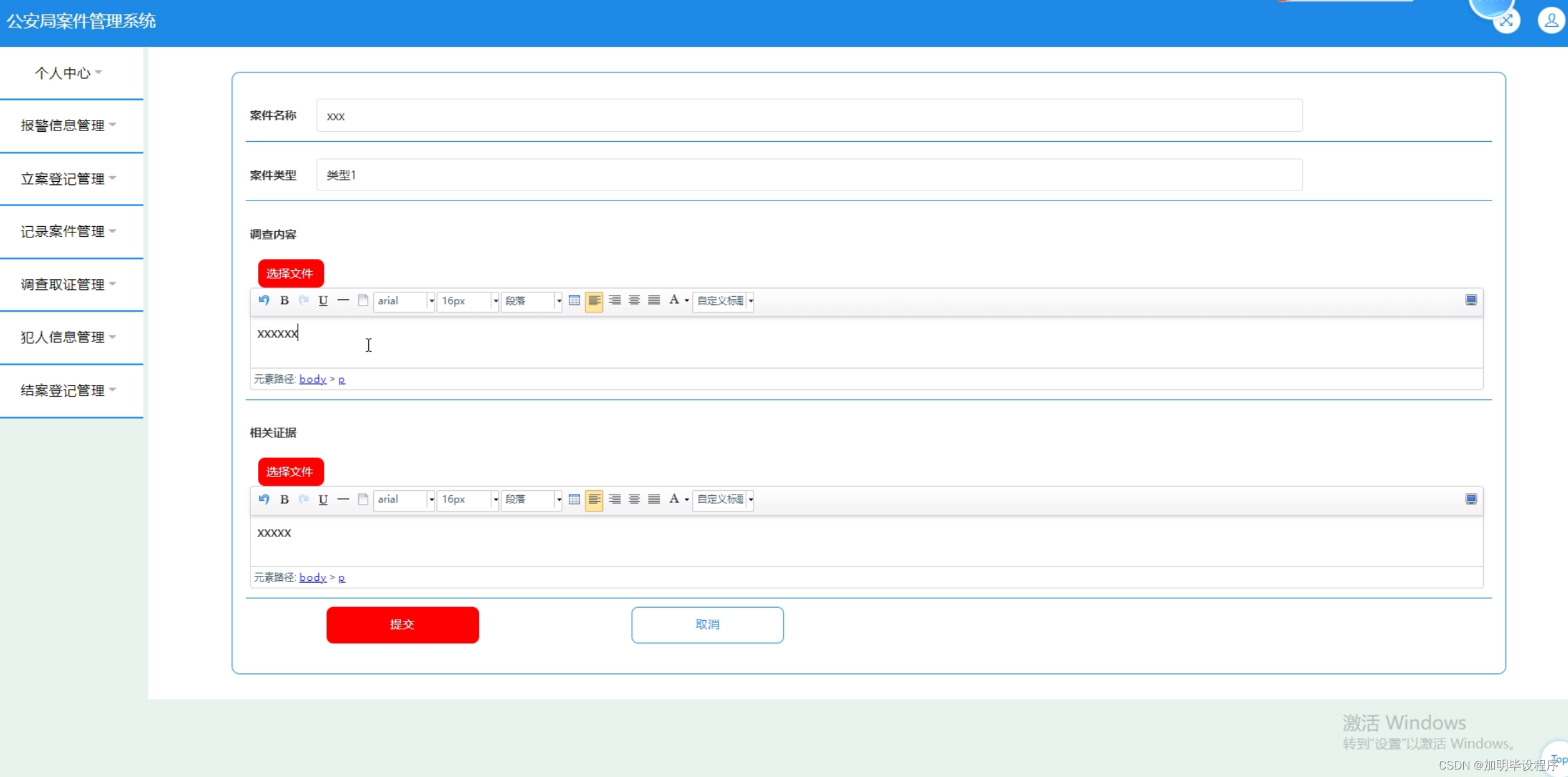Click the red 提交 submit button
The height and width of the screenshot is (777, 1568).
403,625
